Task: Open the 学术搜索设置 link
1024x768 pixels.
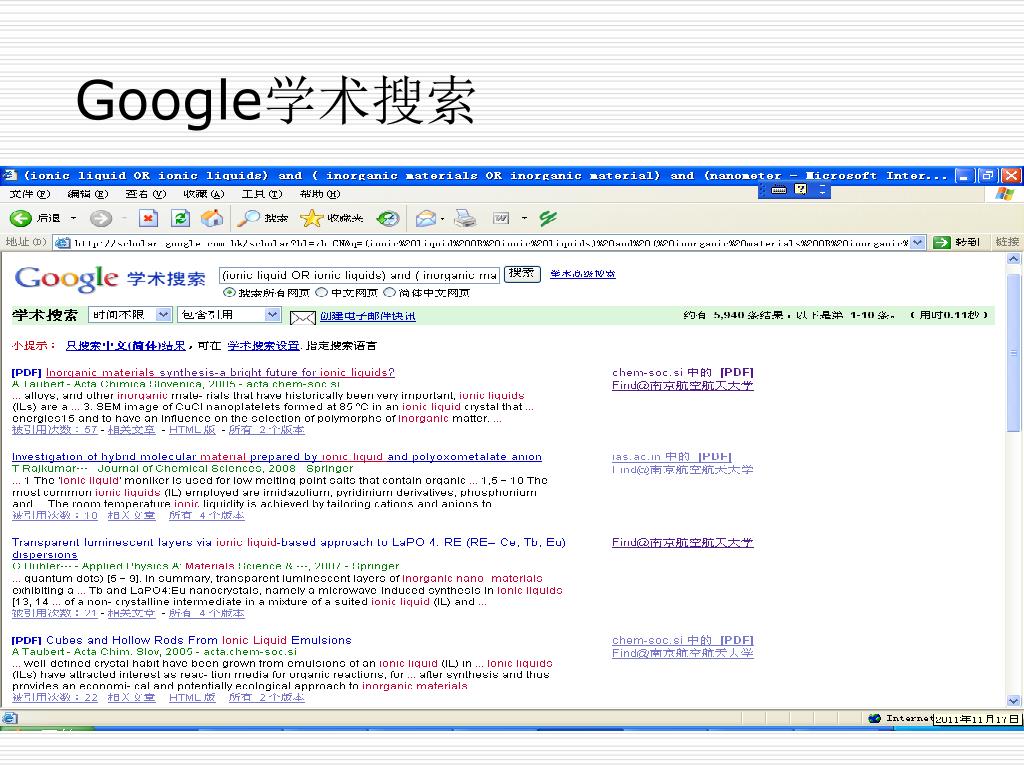Action: (263, 345)
